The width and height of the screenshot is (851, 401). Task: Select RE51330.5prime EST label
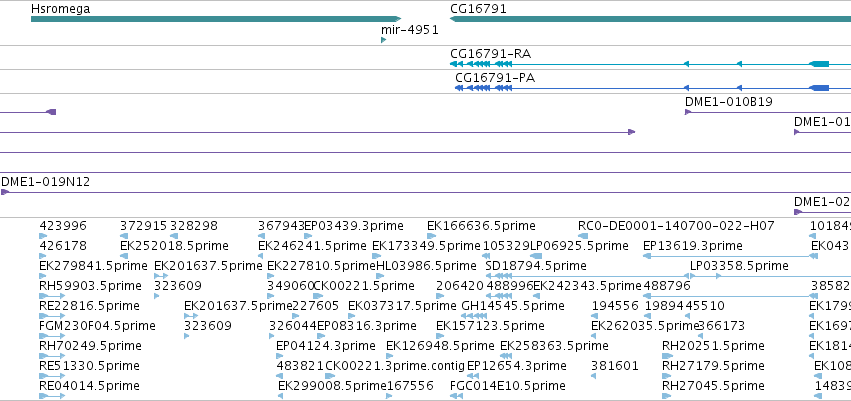(90, 366)
